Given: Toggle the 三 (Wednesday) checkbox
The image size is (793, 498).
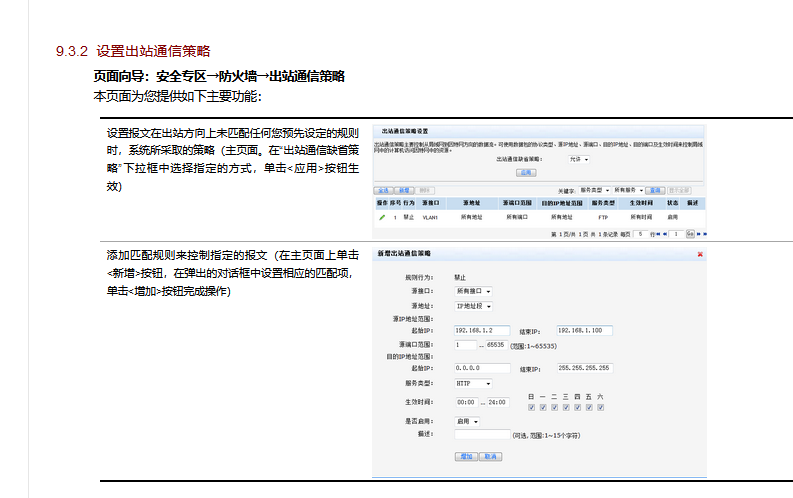Looking at the screenshot, I should tap(566, 408).
